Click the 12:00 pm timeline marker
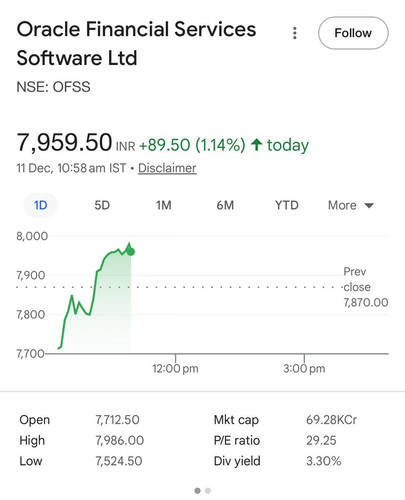 point(175,368)
